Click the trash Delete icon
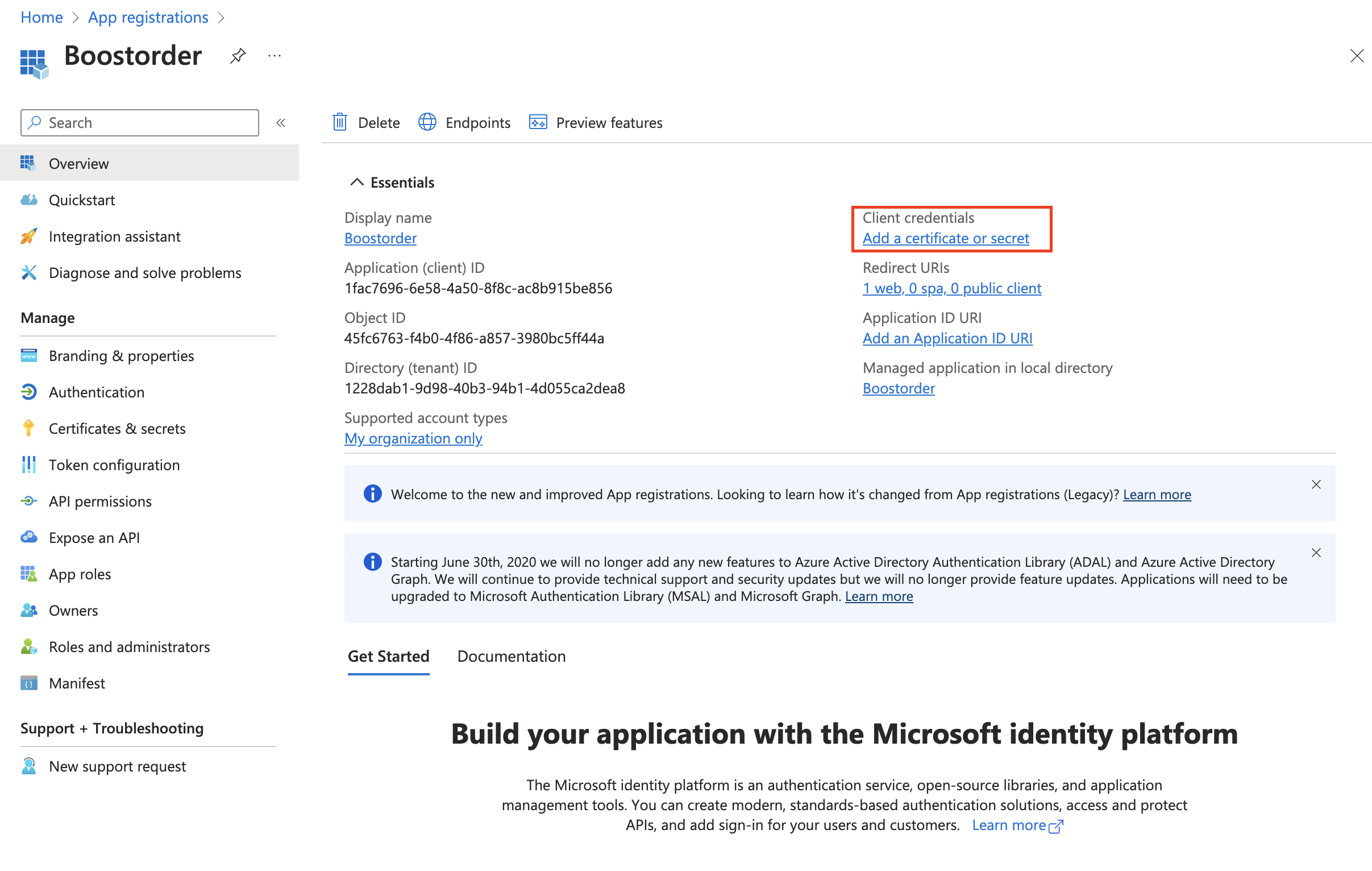Viewport: 1372px width, 871px height. pyautogui.click(x=339, y=122)
